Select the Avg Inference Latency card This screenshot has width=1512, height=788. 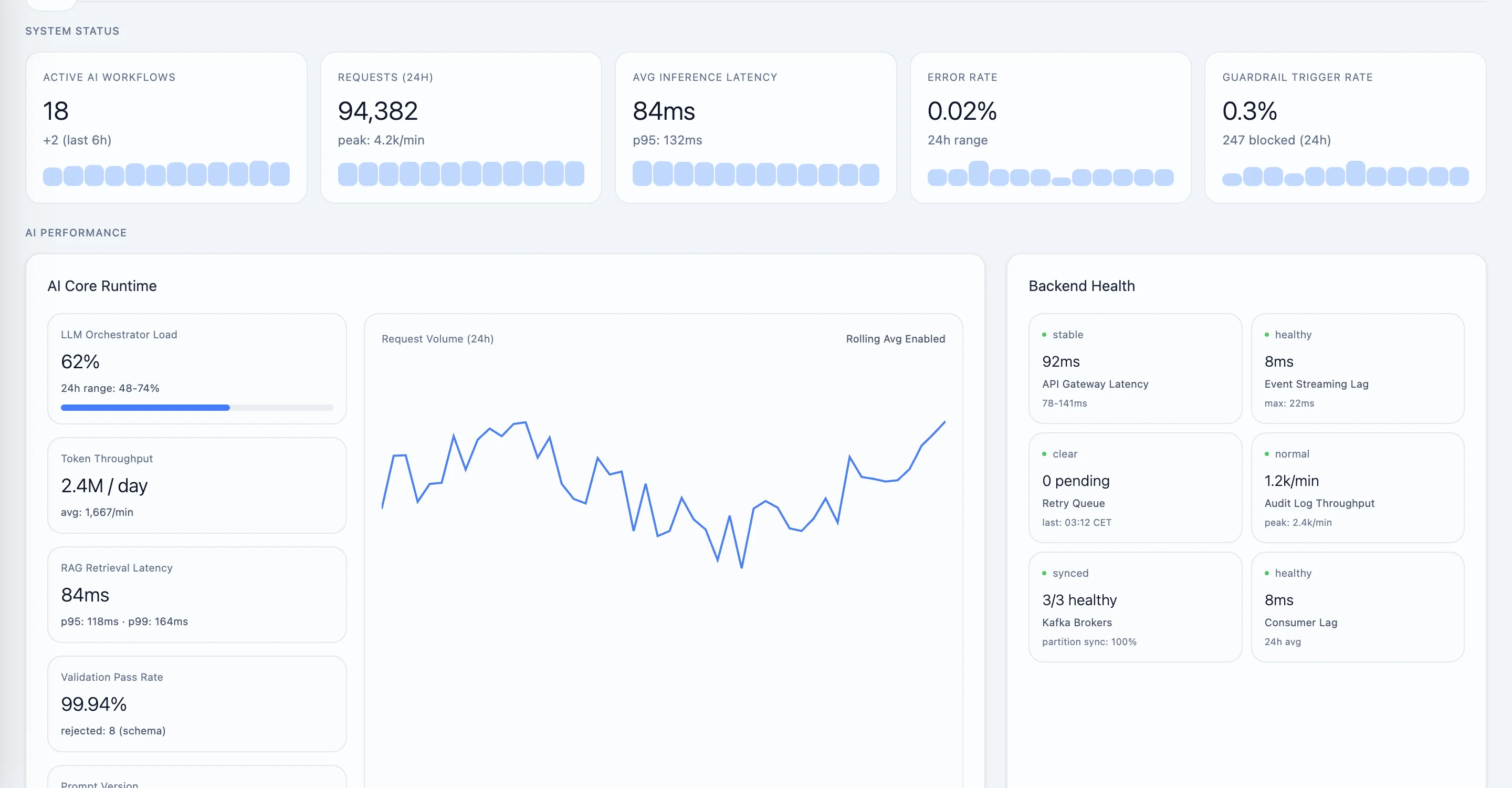click(755, 127)
